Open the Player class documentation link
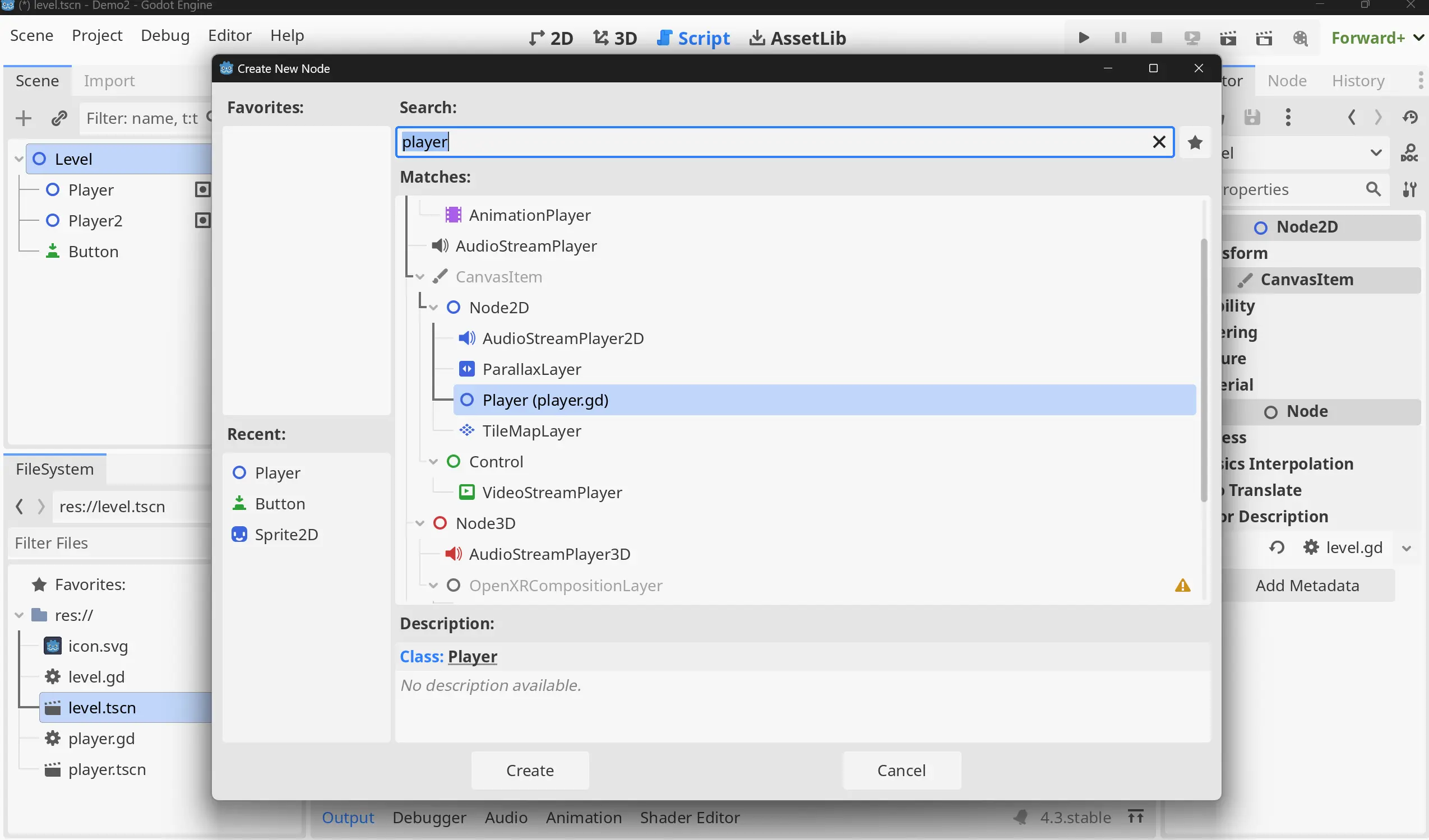Screen dimensions: 1429x840 (473, 656)
